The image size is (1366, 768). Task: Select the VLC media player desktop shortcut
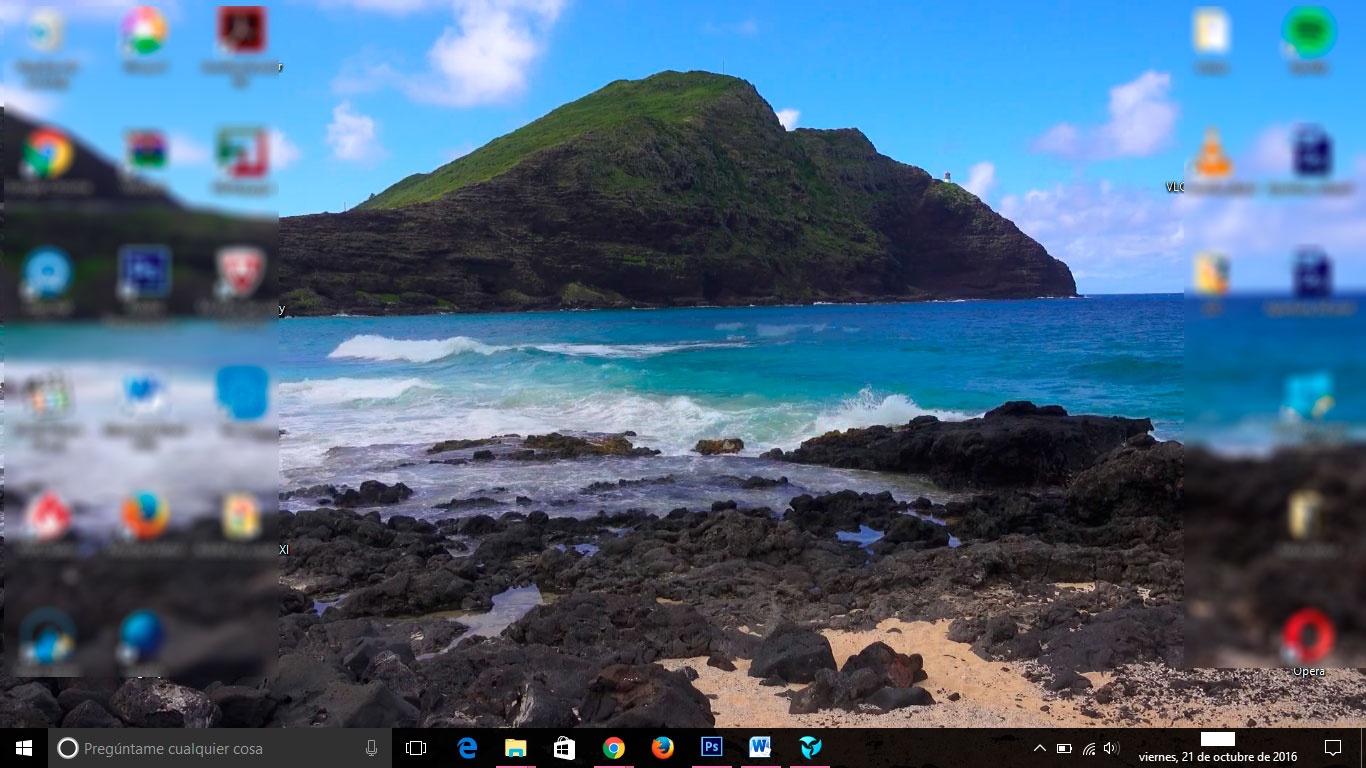(1211, 162)
